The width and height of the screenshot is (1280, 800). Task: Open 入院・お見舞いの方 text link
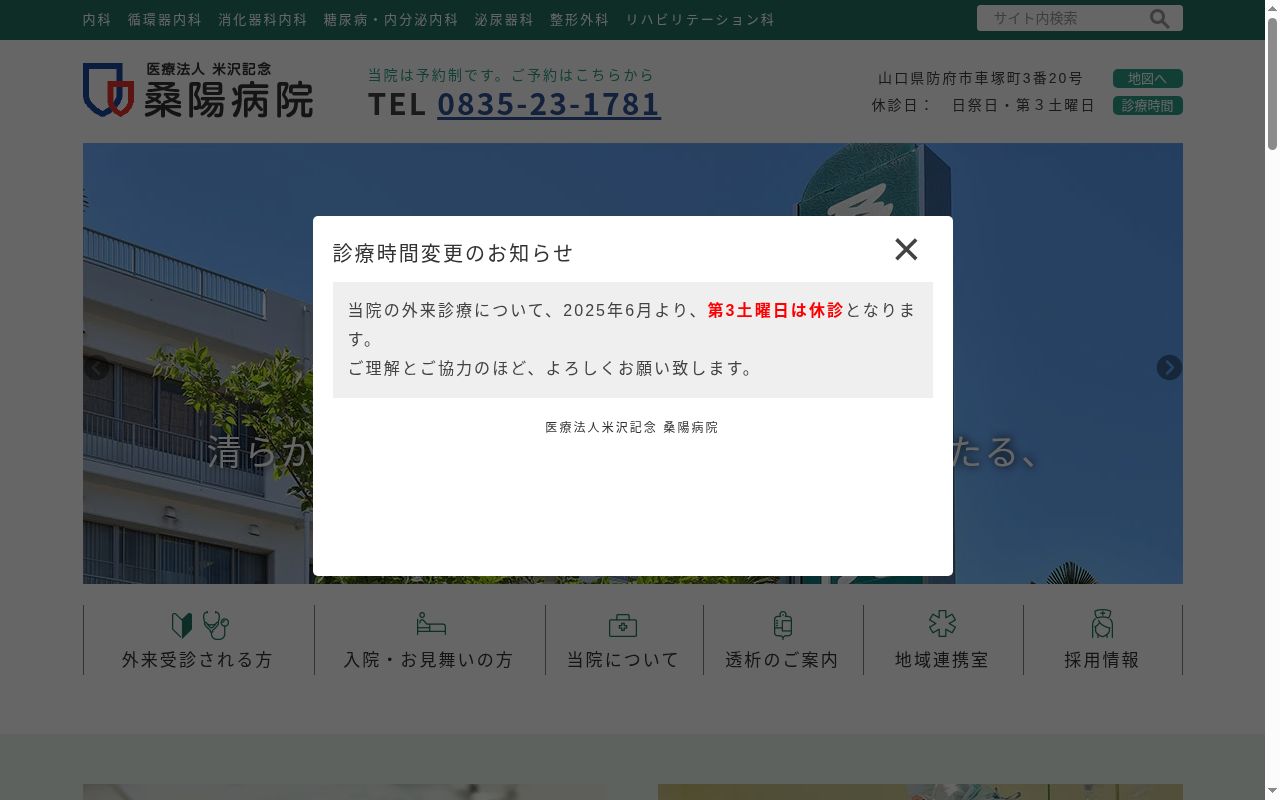click(429, 660)
